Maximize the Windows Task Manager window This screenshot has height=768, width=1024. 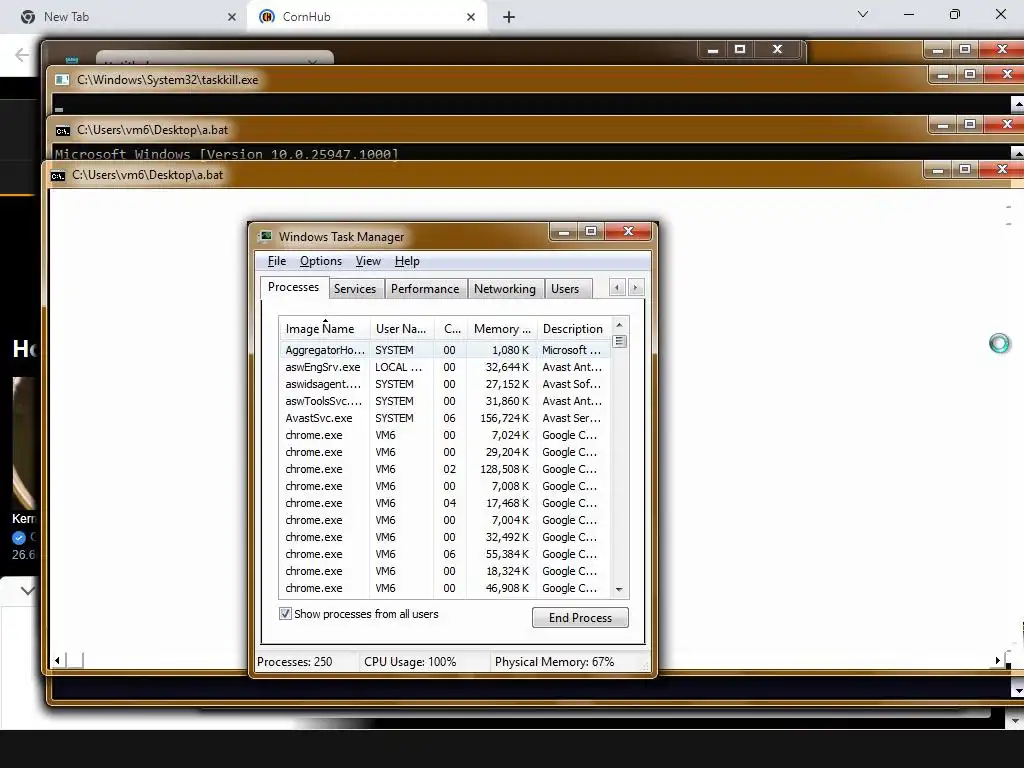591,231
